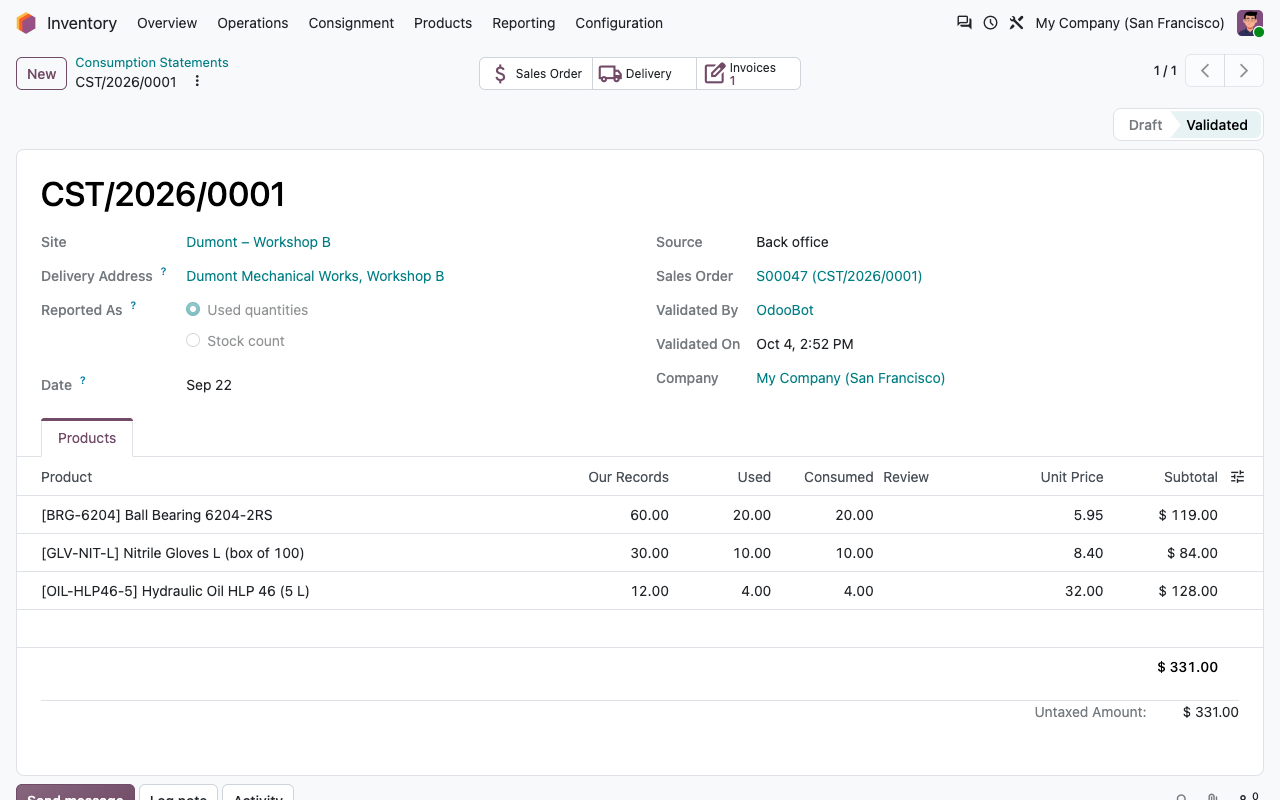
Task: Open Dumont Mechanical Works, Workshop B address link
Action: click(315, 276)
